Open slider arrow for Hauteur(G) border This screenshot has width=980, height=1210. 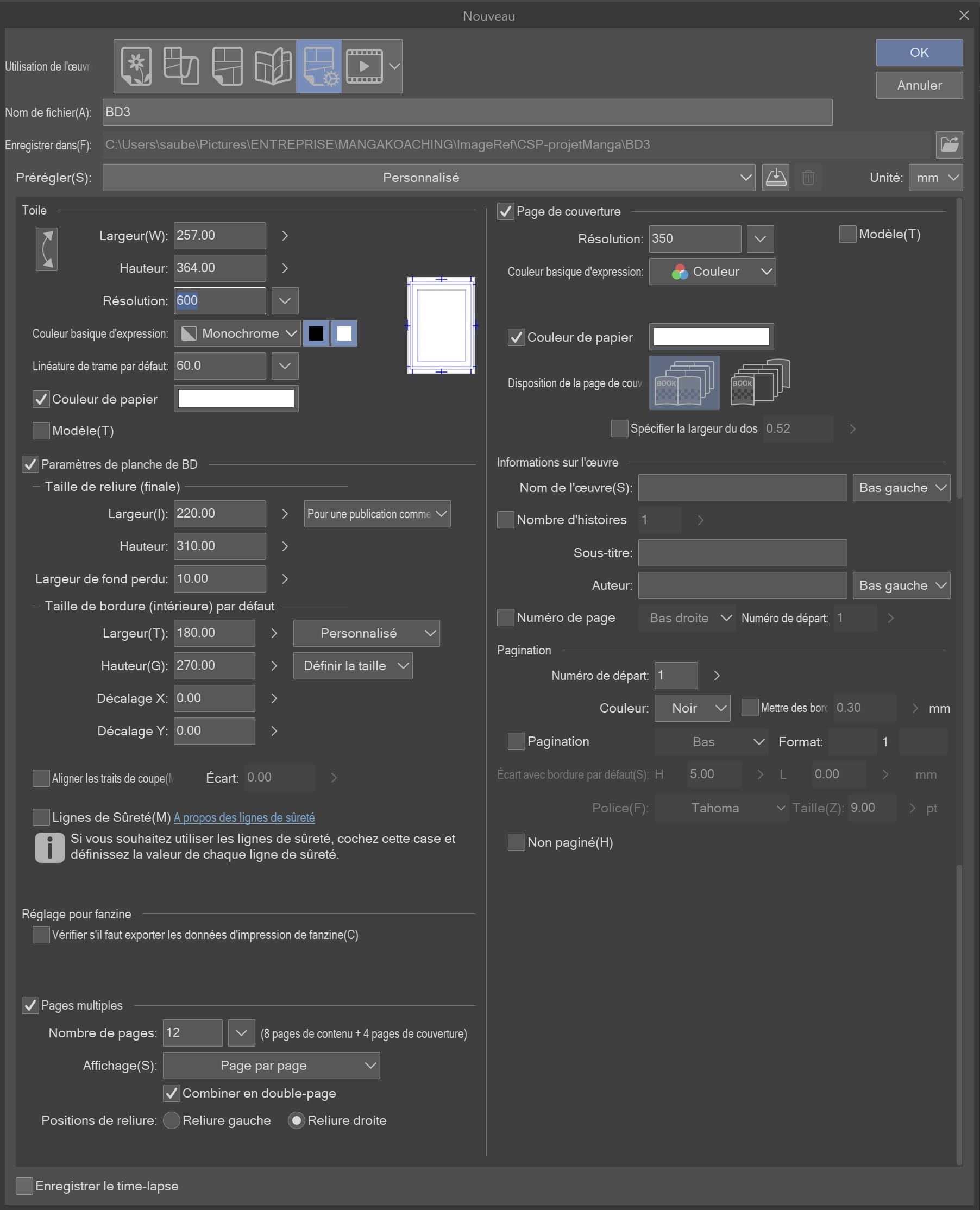point(274,666)
